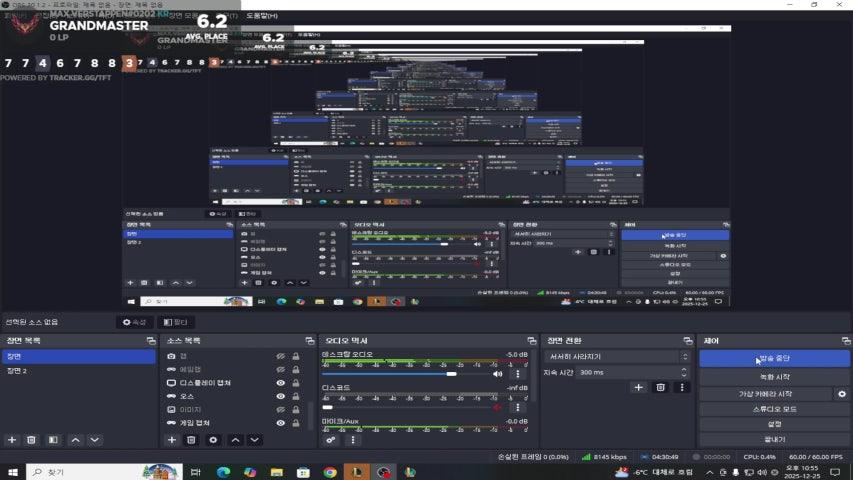Lock toggle for 디스플레이 캡쳐 source
853x480 pixels.
point(295,383)
